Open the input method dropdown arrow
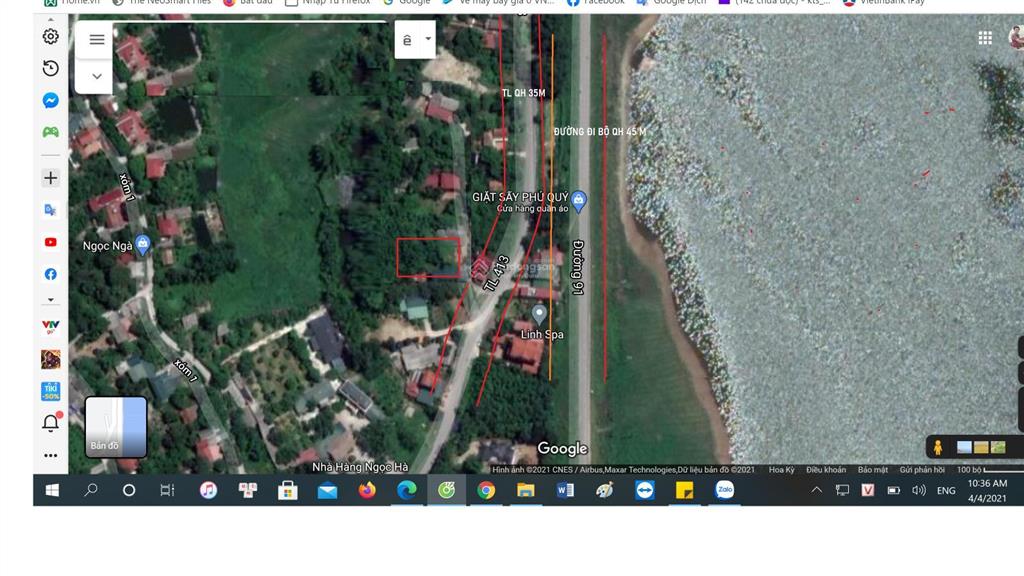The height and width of the screenshot is (576, 1024). tap(428, 40)
